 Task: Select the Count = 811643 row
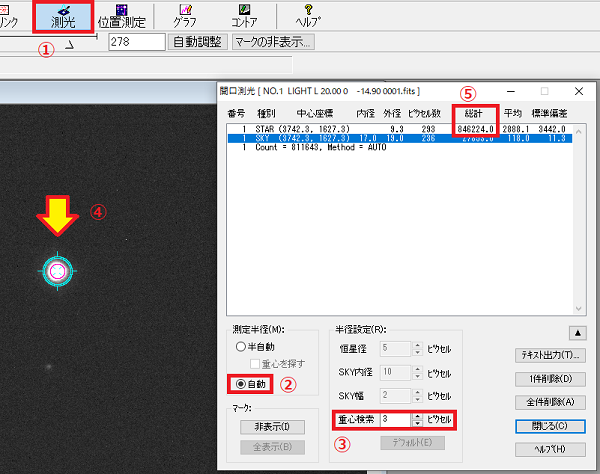coord(399,147)
